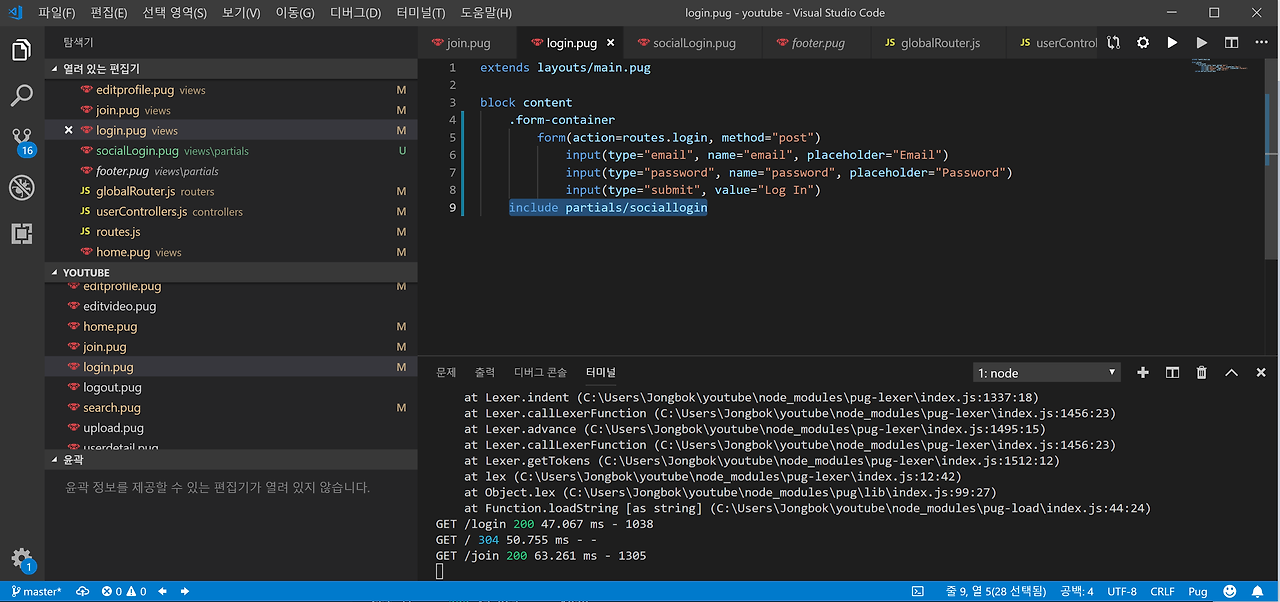Viewport: 1280px width, 602px height.
Task: Open the Extensions view in activity bar
Action: pos(21,233)
